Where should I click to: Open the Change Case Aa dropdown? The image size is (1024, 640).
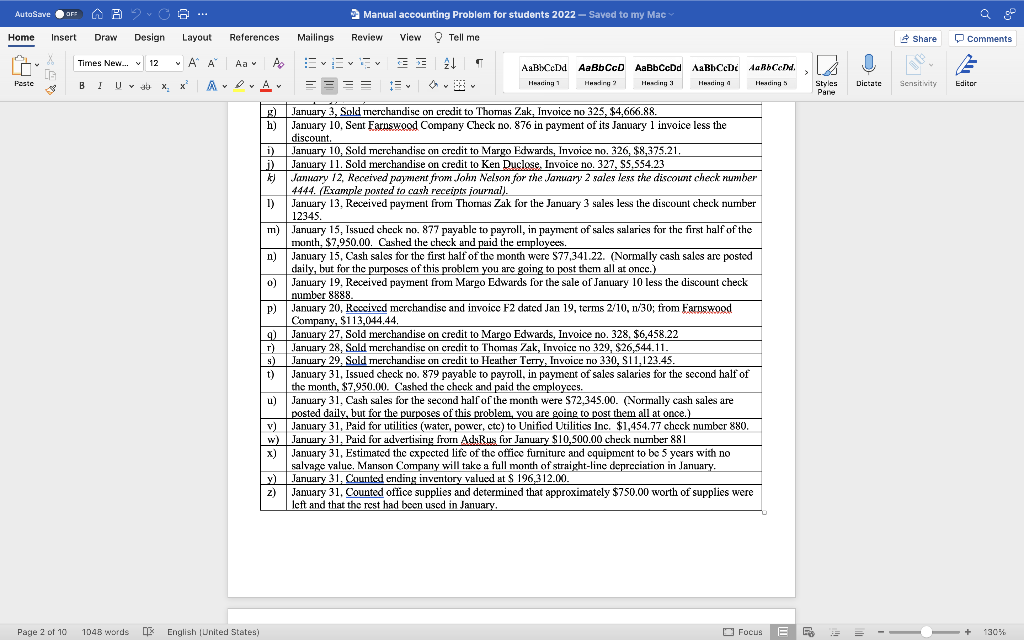click(x=246, y=63)
